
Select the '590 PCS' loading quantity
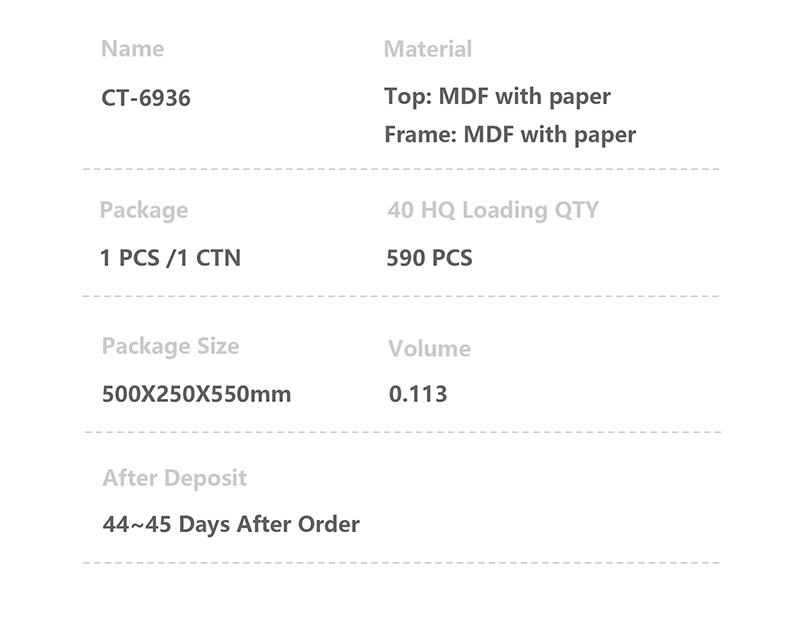pyautogui.click(x=429, y=258)
